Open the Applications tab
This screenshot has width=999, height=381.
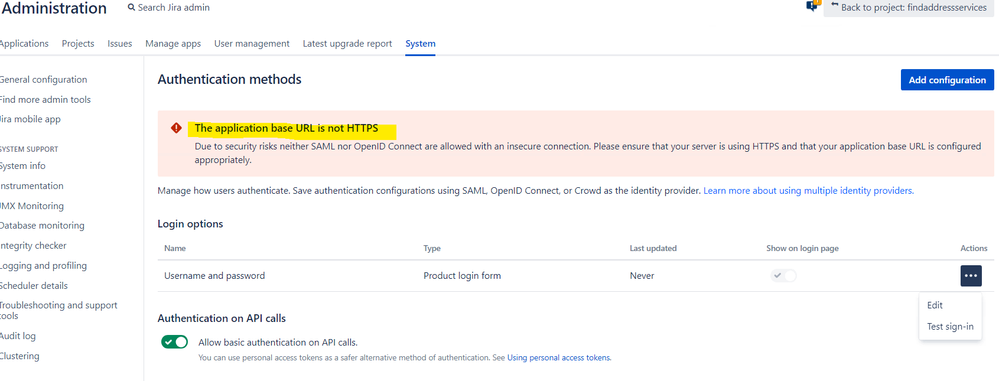pyautogui.click(x=23, y=43)
